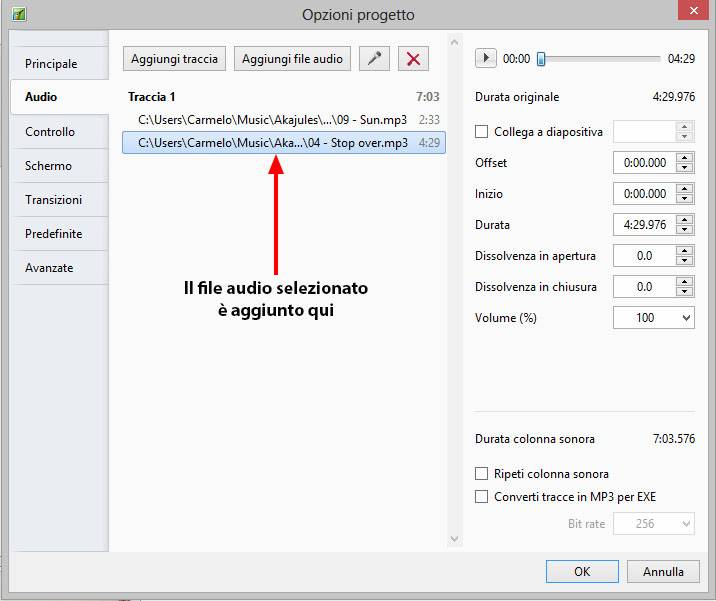Decrease Dissolvenza in apertura with down arrow
Image resolution: width=716 pixels, height=601 pixels.
pos(684,261)
